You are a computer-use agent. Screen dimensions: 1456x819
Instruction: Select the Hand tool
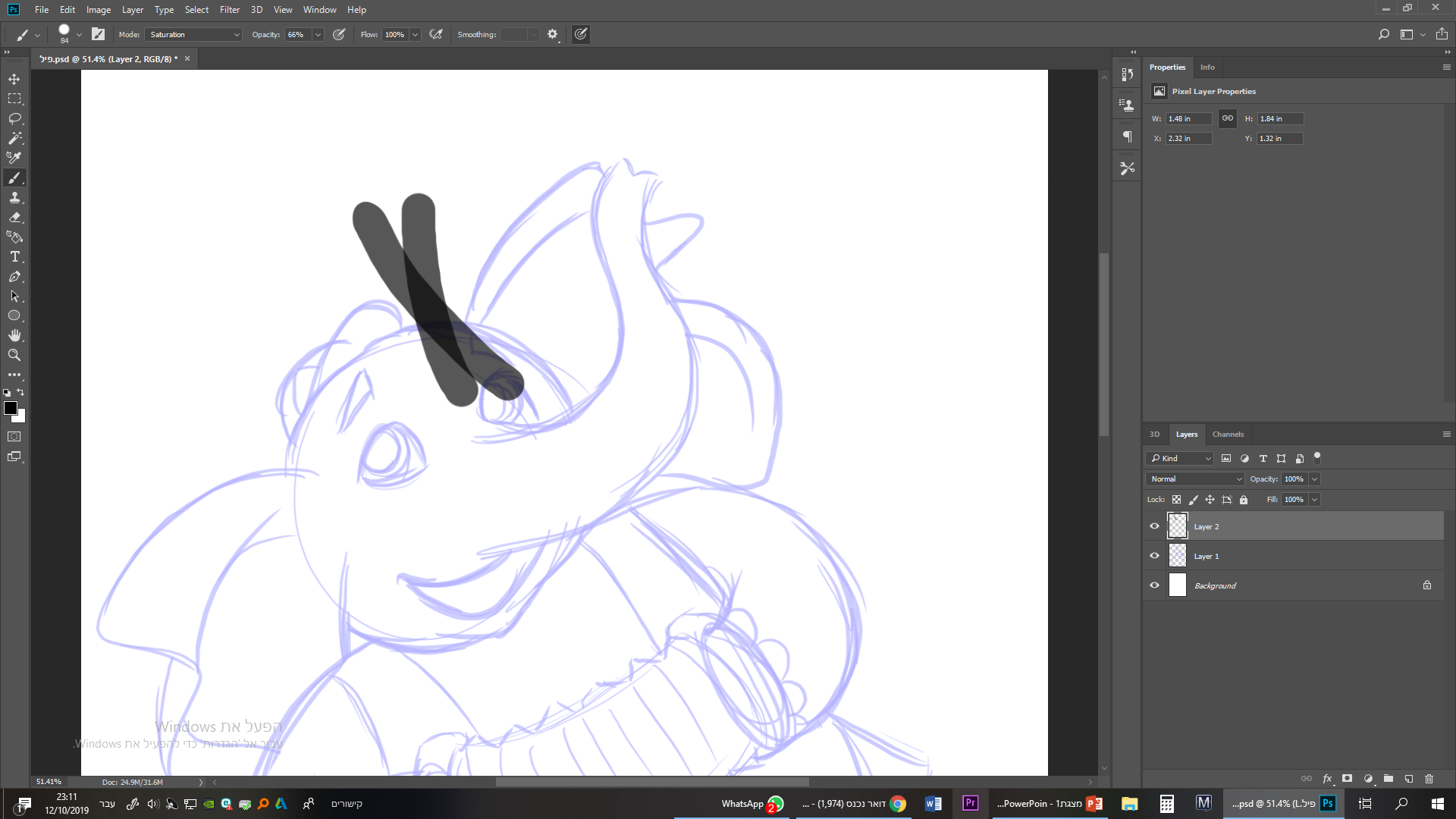click(14, 335)
